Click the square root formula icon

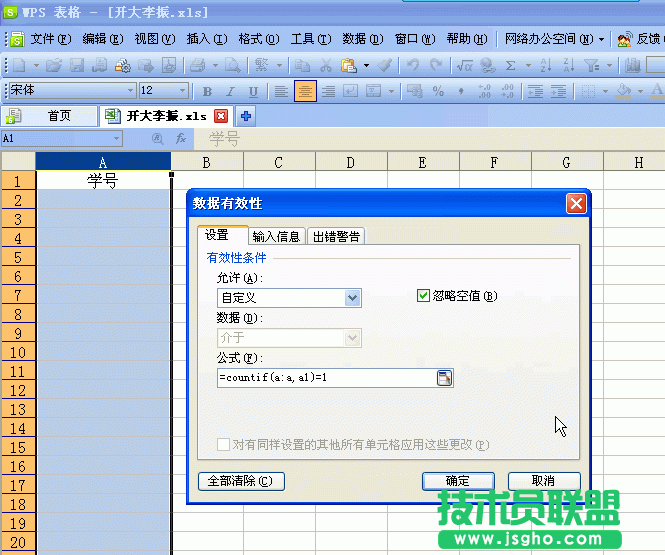pos(465,65)
